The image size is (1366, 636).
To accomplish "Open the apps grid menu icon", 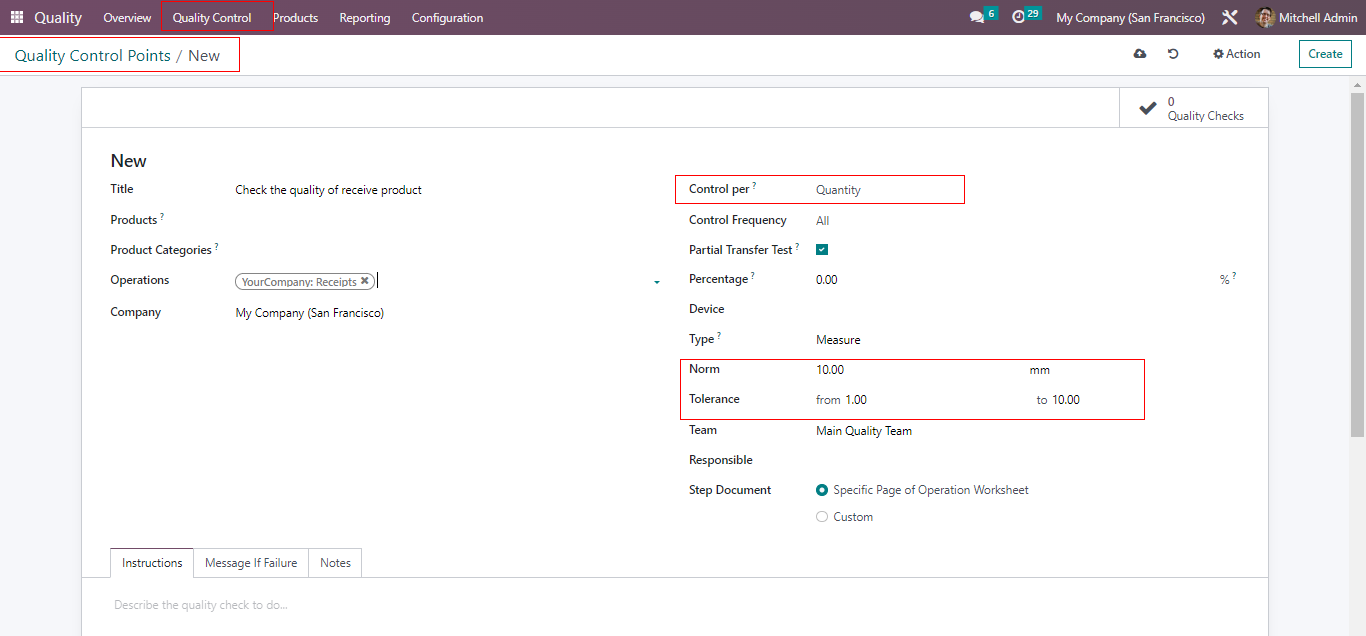I will [17, 18].
